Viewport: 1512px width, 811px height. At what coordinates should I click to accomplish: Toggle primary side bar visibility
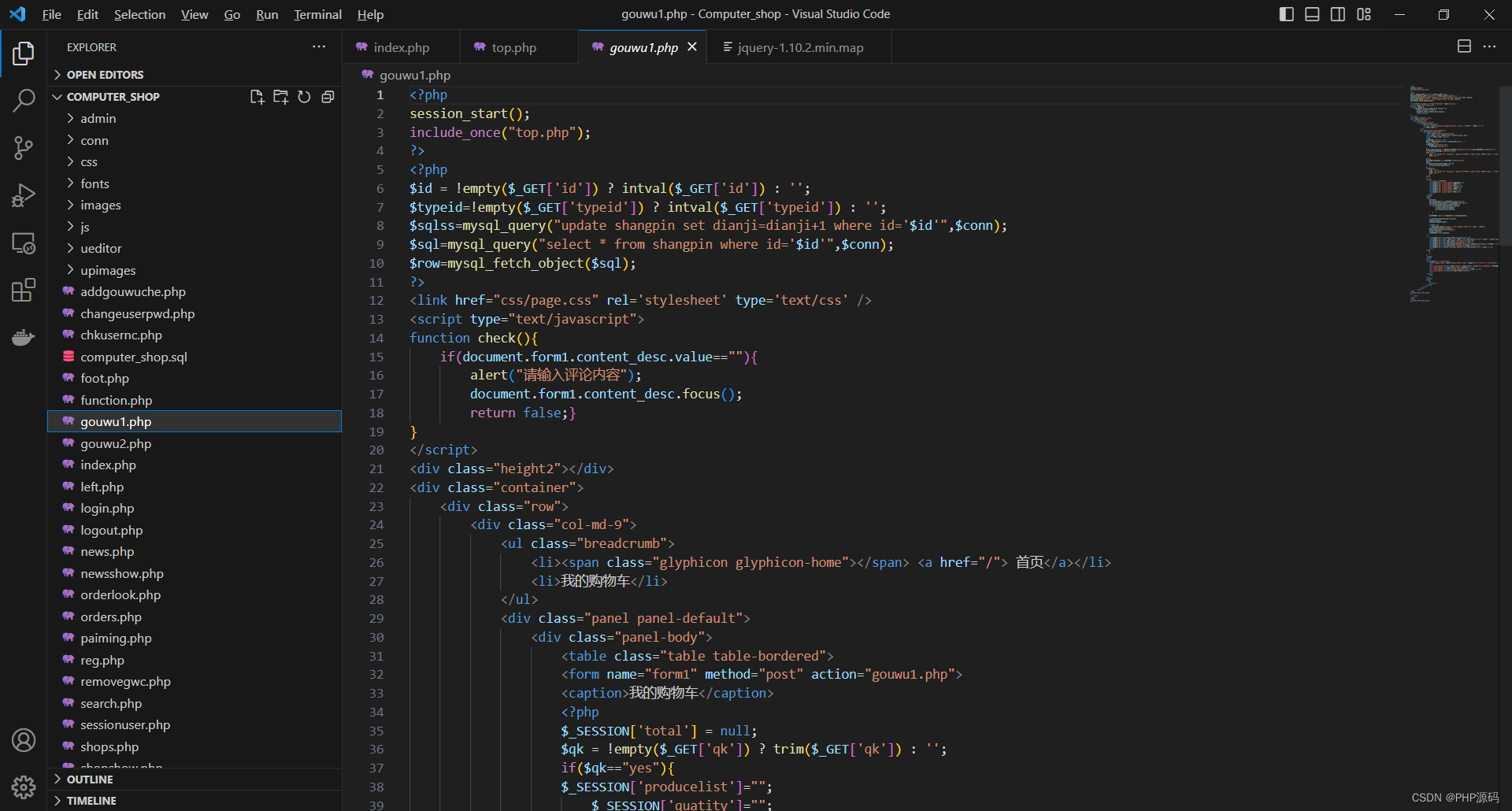(1287, 14)
